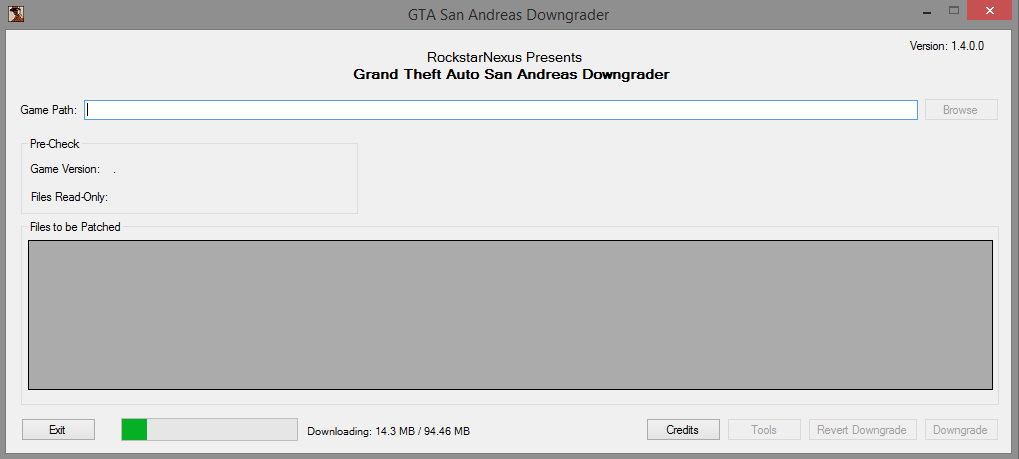The height and width of the screenshot is (459, 1019).
Task: Click the Tools button
Action: coord(764,430)
